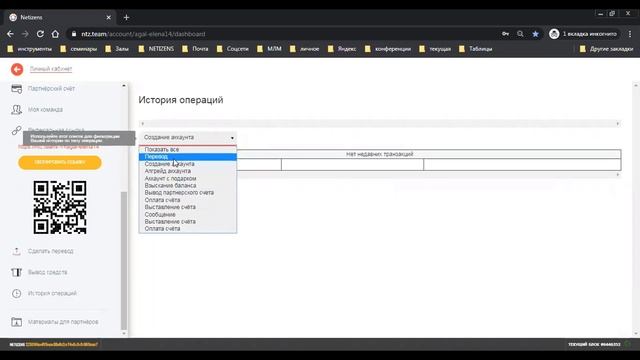Open Партнерский счет in sidebar
This screenshot has width=640, height=360.
51,89
